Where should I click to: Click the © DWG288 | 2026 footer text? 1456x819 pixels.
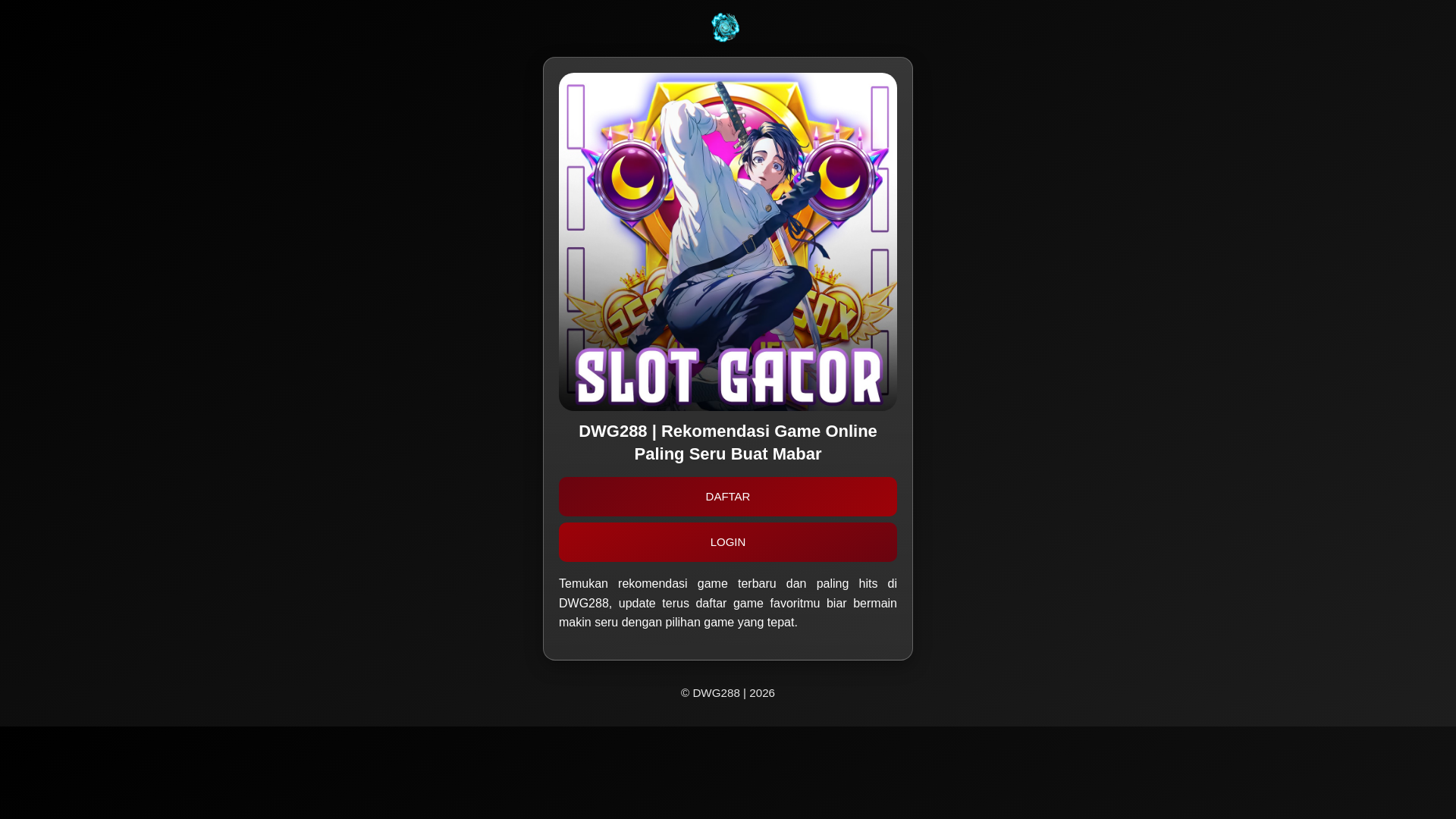tap(728, 693)
